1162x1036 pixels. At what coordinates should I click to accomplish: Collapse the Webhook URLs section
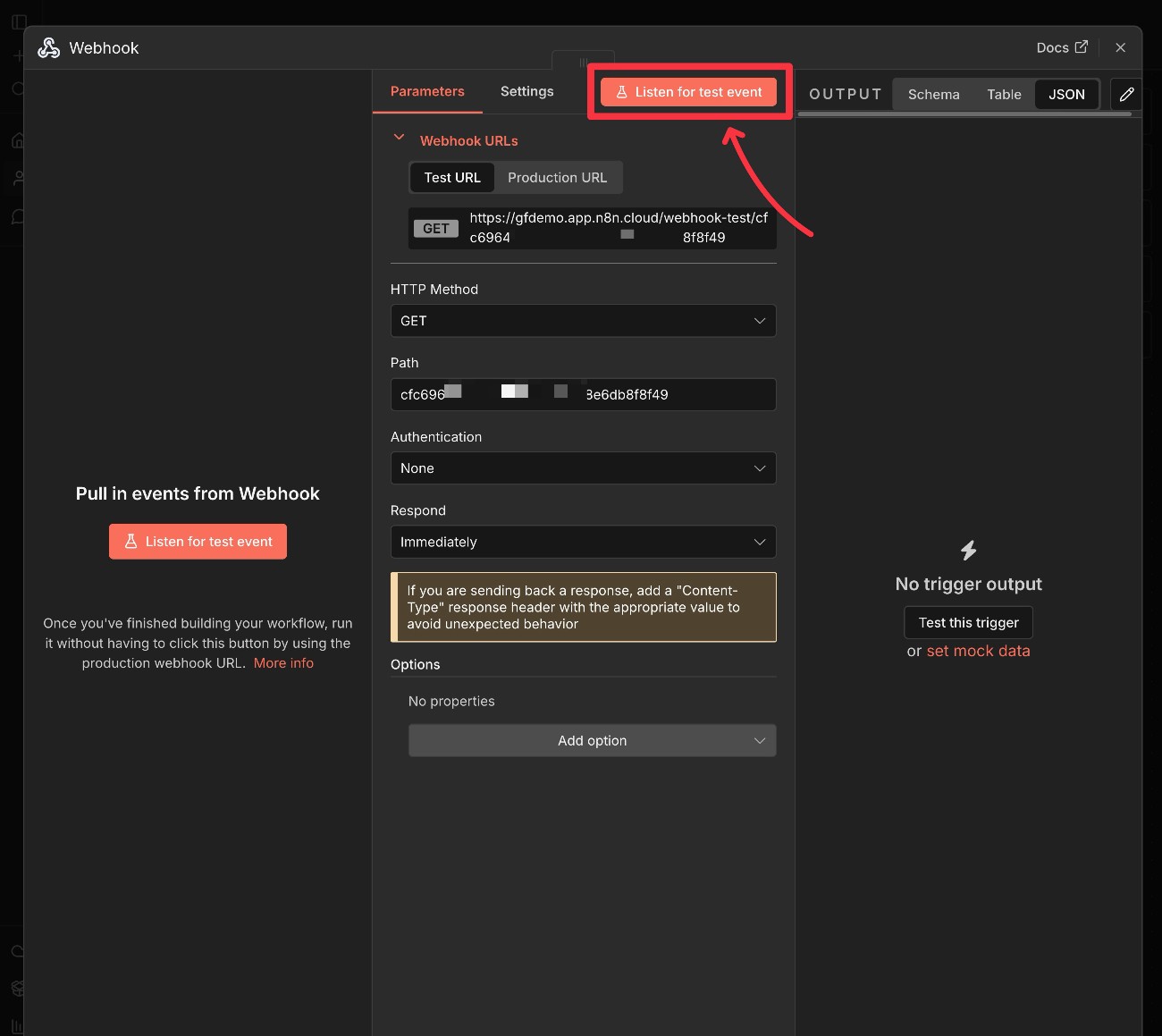click(400, 139)
